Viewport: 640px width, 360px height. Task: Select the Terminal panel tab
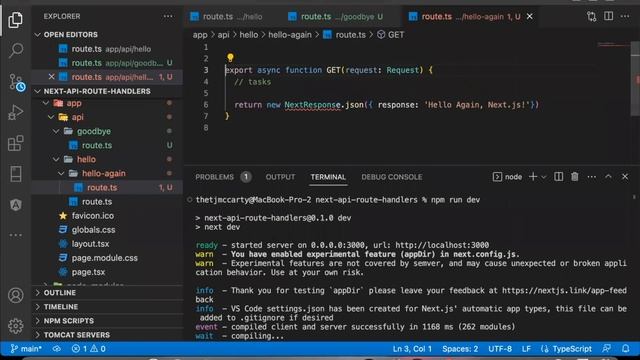[x=328, y=177]
